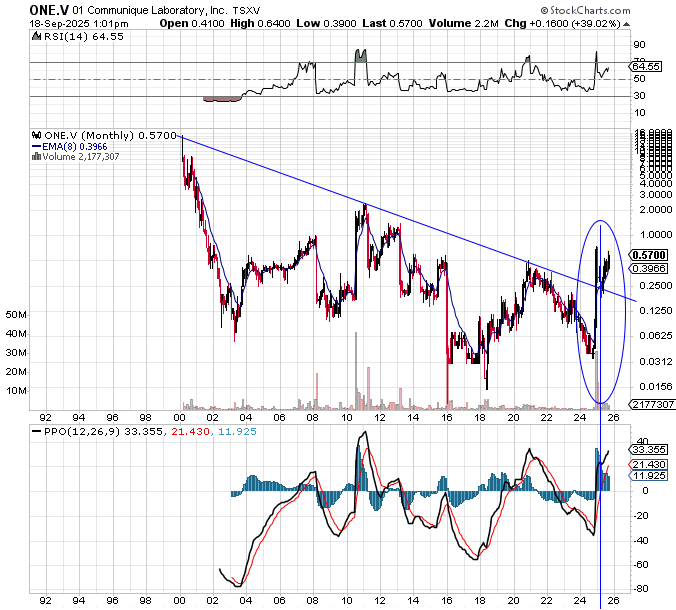Click the 2.0000 price axis label
The height and width of the screenshot is (610, 676).
click(656, 210)
